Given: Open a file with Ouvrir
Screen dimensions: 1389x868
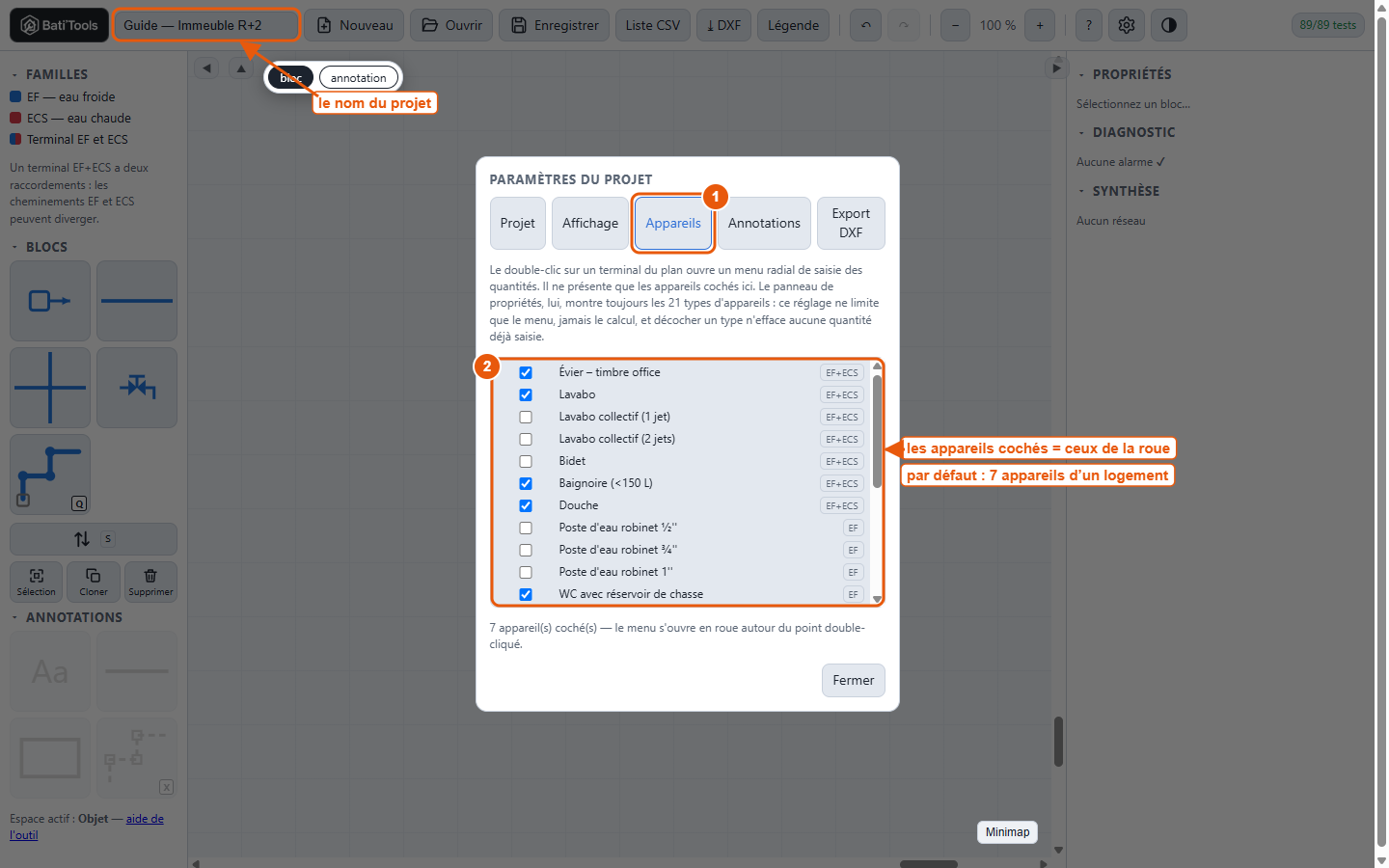Looking at the screenshot, I should pyautogui.click(x=451, y=25).
